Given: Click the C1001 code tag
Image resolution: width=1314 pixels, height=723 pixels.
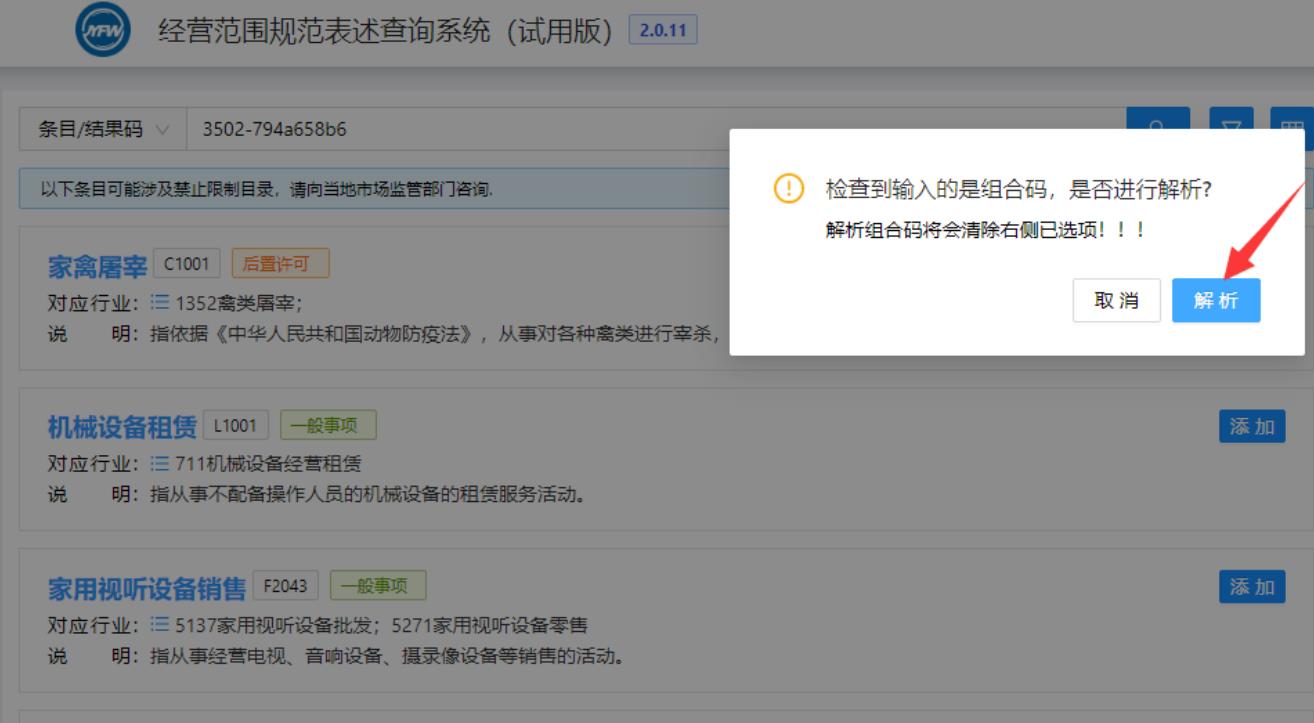Looking at the screenshot, I should 187,264.
